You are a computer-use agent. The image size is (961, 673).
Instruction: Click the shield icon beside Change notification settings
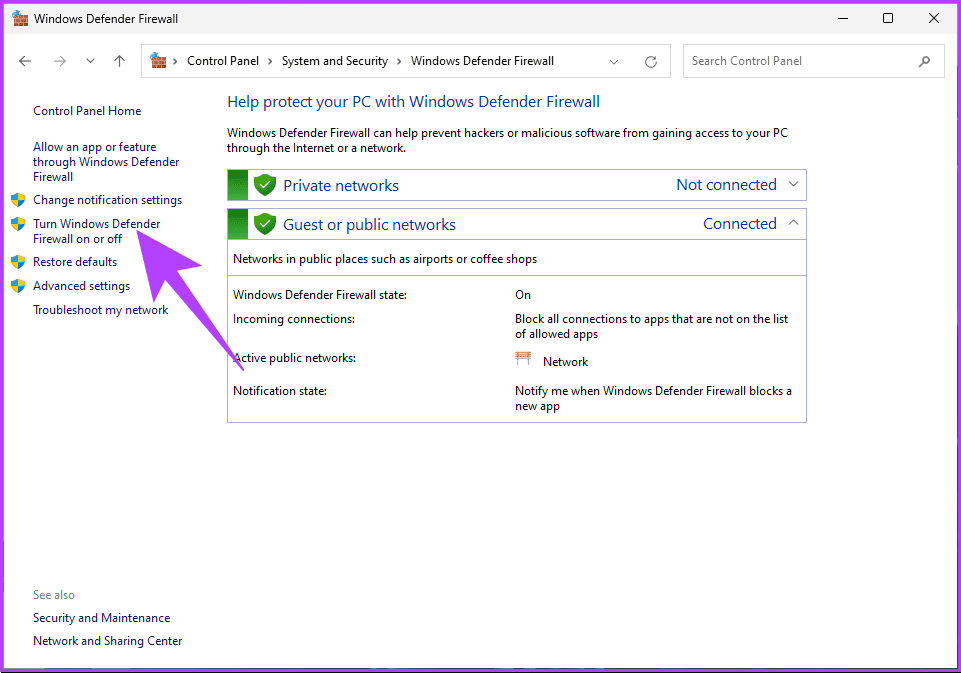point(18,200)
